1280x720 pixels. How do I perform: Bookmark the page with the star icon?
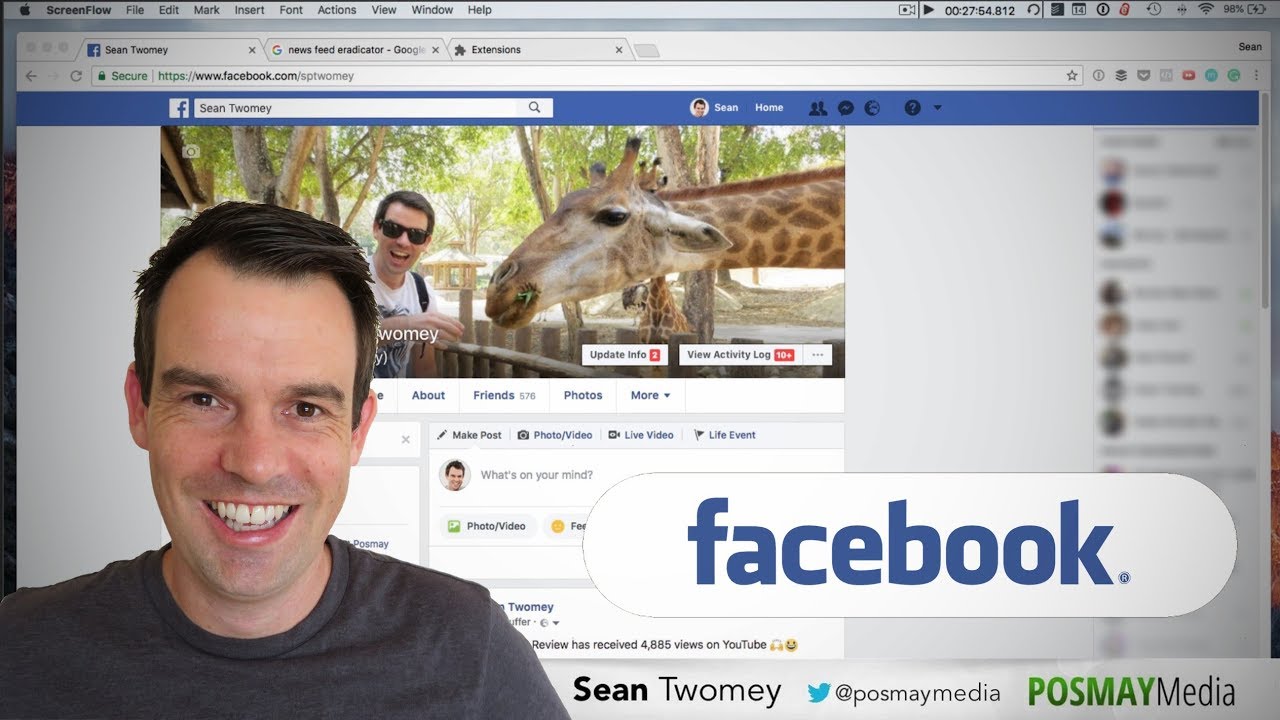(x=1072, y=76)
